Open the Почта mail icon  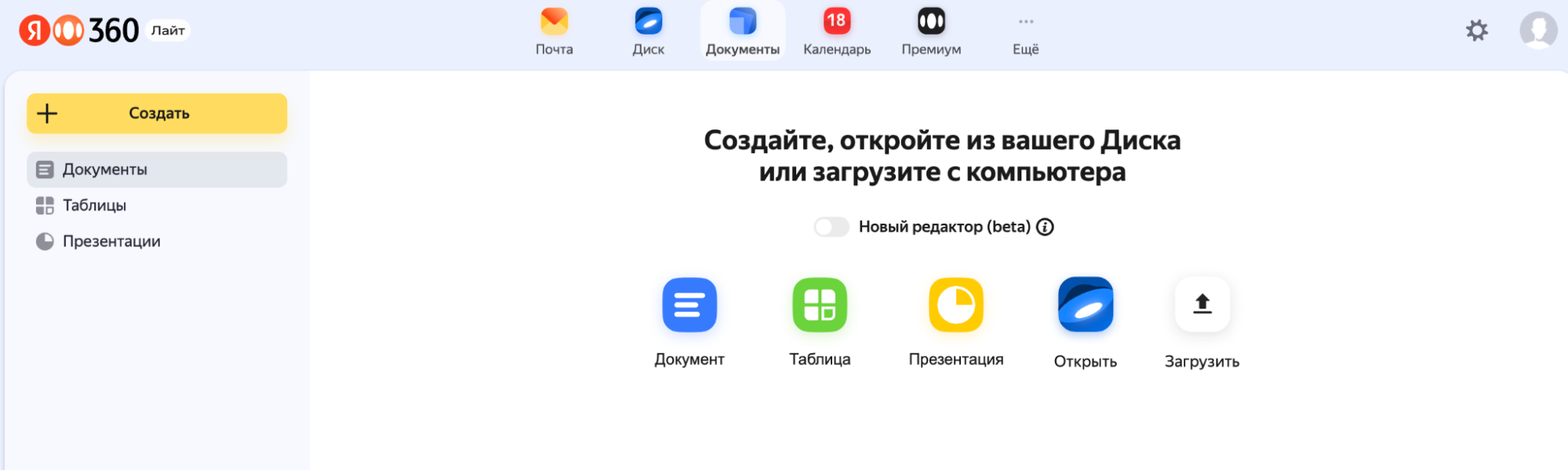click(554, 23)
